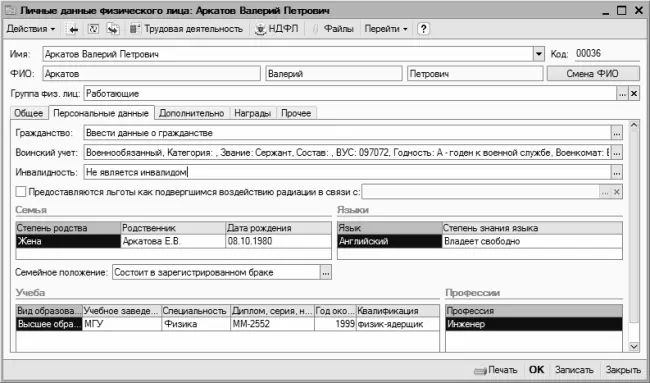This screenshot has height=383, width=650.
Task: Select Высшее обра... education cell
Action: (49, 324)
